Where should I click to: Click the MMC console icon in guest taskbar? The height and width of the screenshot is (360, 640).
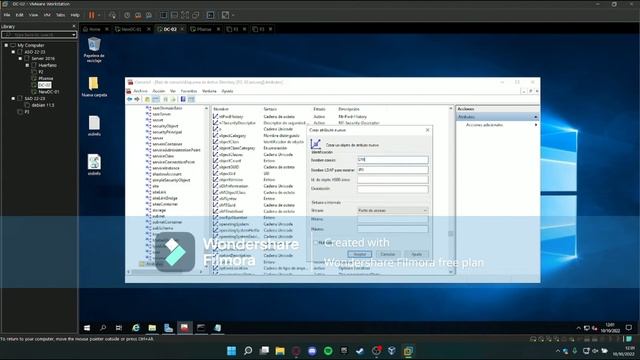(x=185, y=328)
